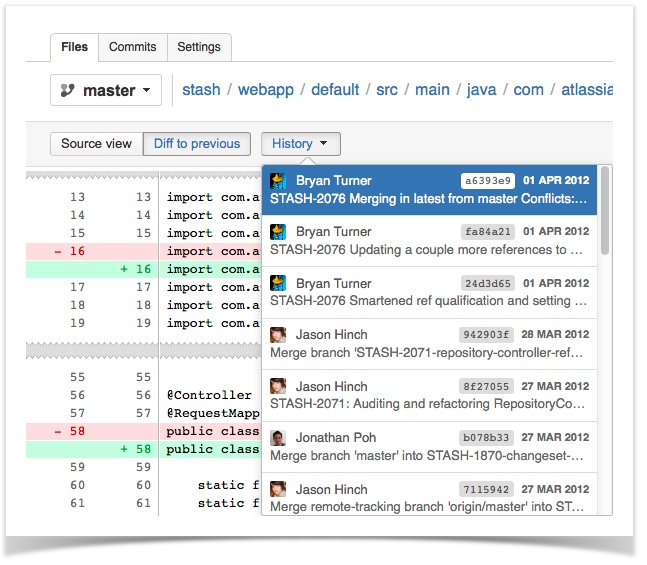Click Jason Hinch's avatar on commit 8f27055
647x565 pixels.
coord(279,386)
